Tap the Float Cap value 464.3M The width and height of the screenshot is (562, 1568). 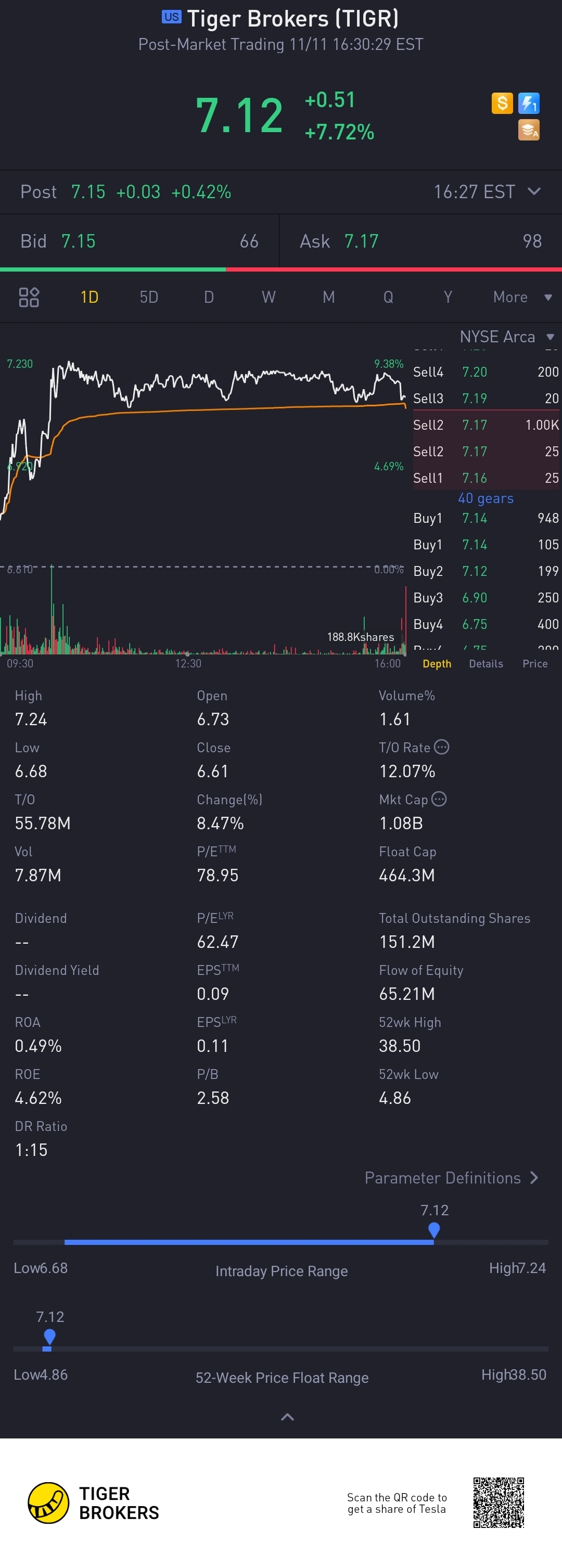pos(407,875)
